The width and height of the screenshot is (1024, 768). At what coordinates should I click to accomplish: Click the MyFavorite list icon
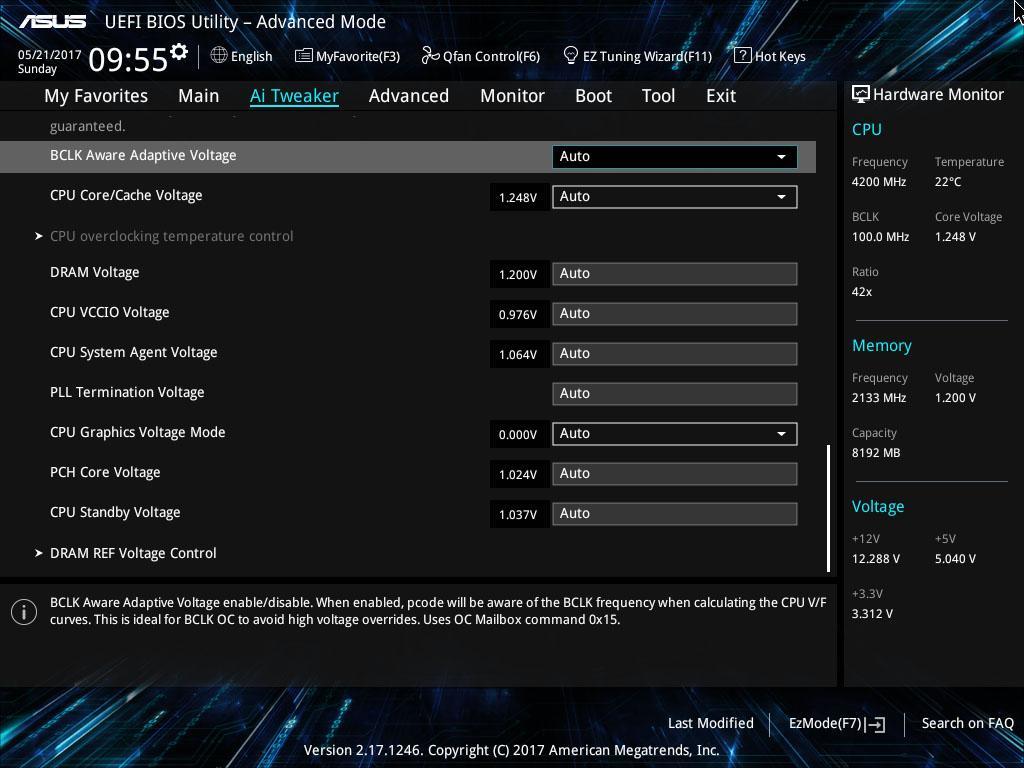(304, 56)
